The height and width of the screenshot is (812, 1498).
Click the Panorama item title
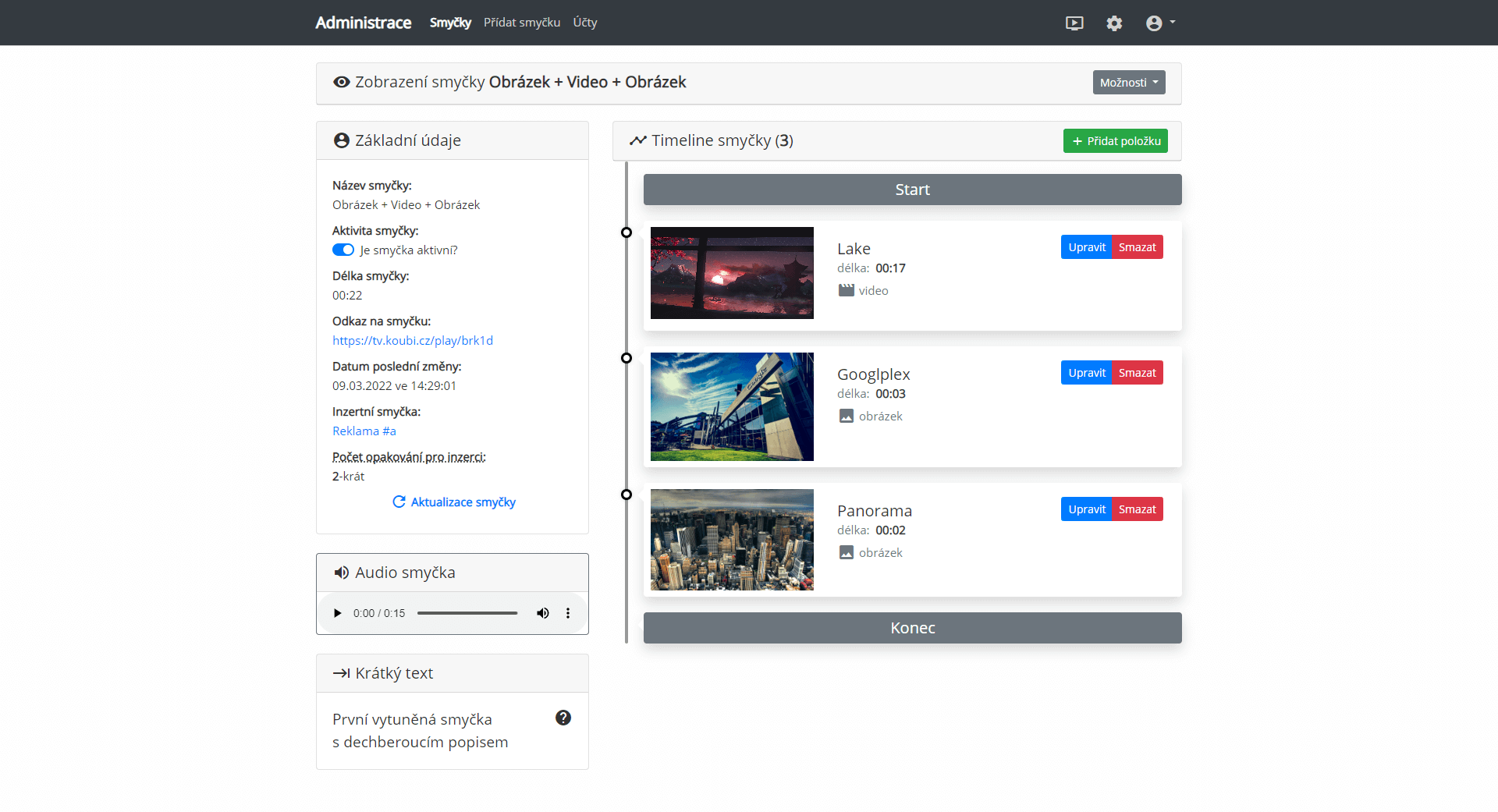click(874, 511)
